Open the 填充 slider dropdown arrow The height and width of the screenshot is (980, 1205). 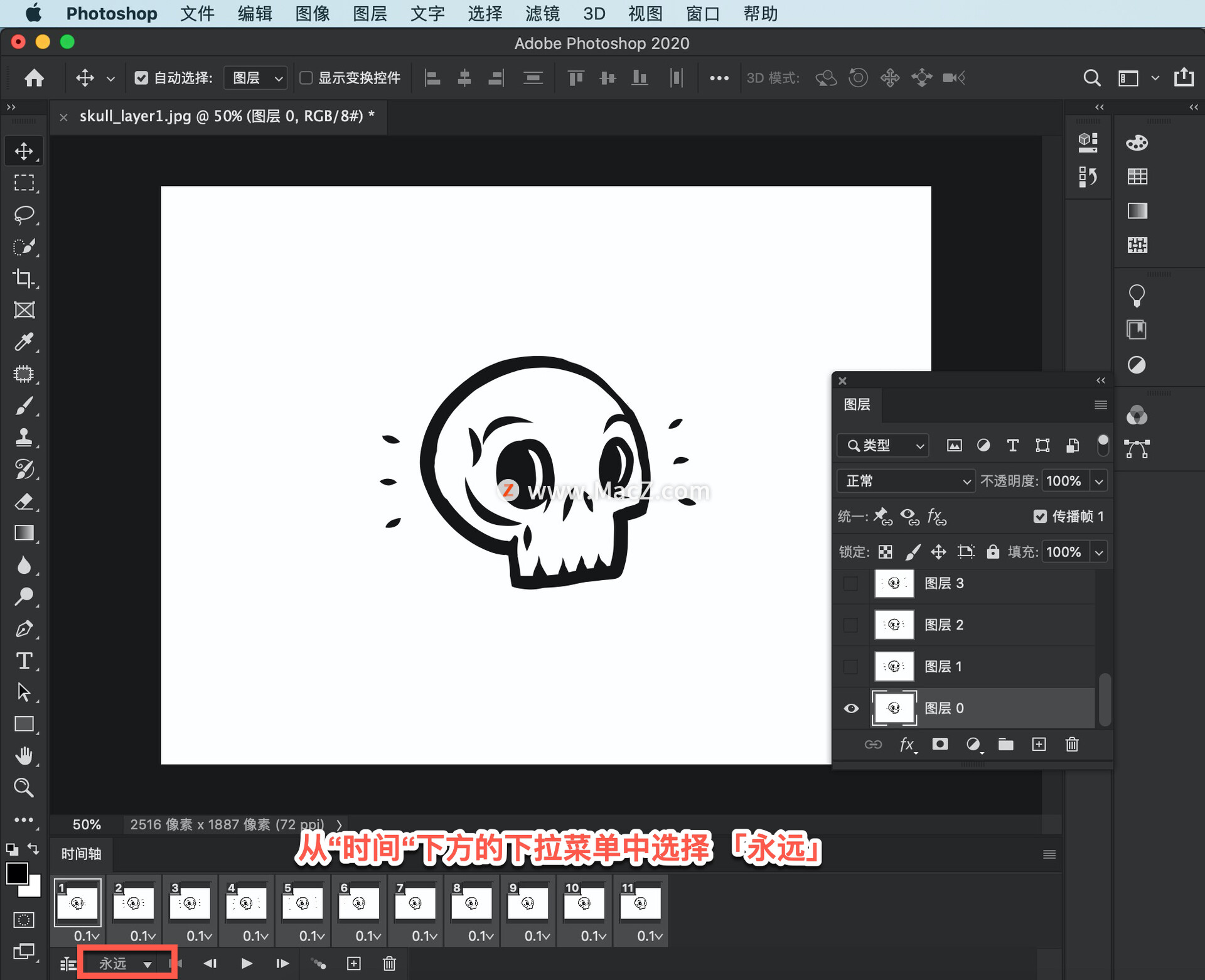[1099, 552]
